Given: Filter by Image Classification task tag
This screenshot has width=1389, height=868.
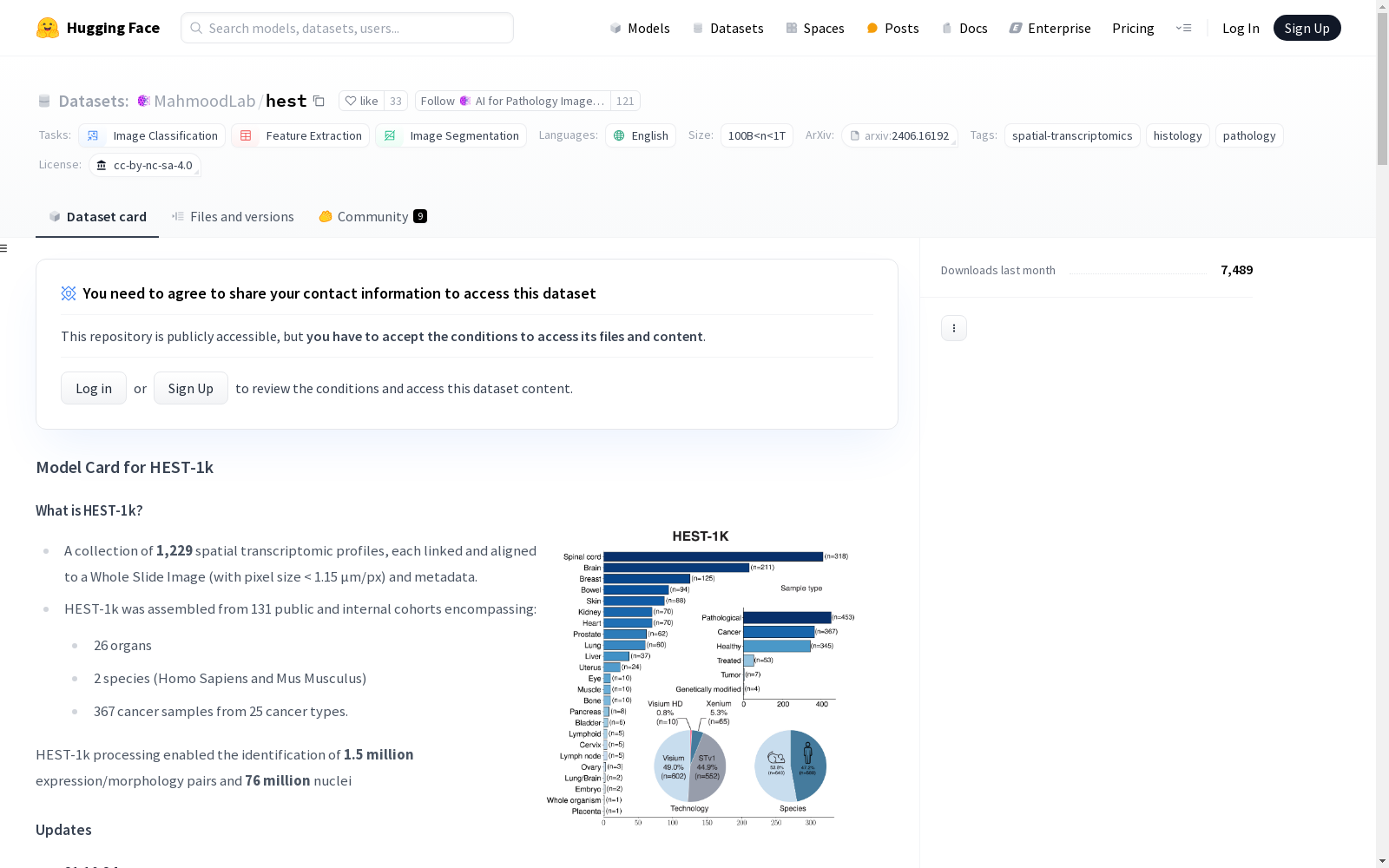Looking at the screenshot, I should point(152,135).
